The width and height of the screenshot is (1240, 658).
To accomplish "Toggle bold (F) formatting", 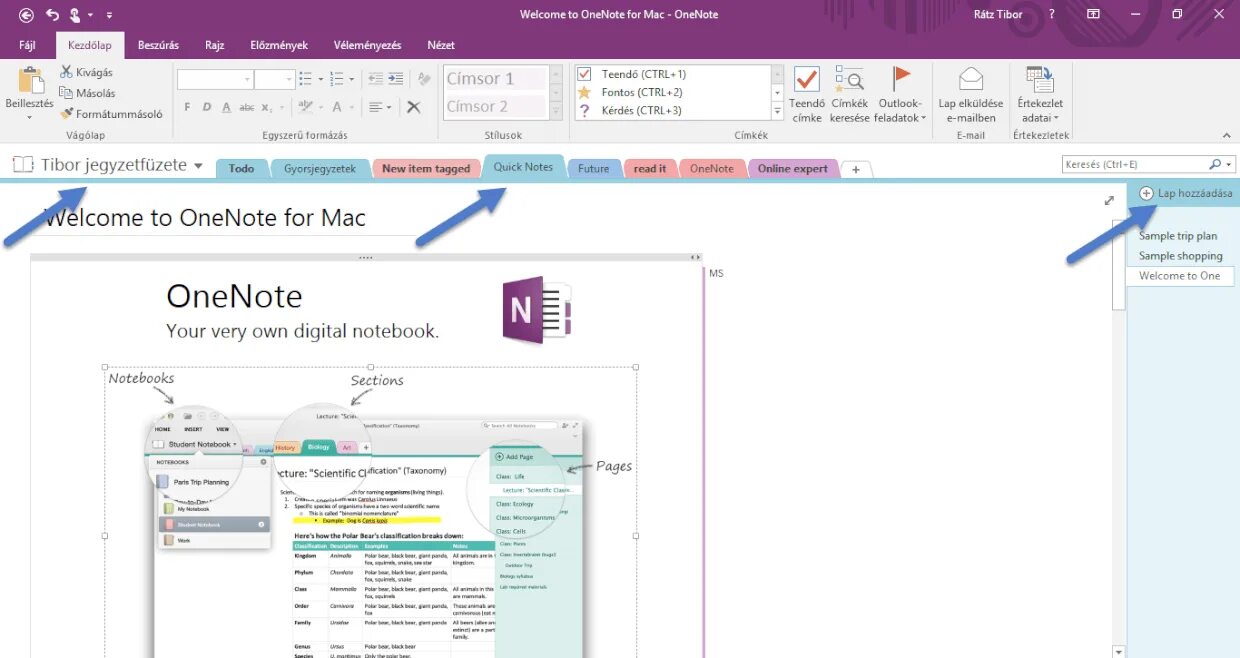I will click(187, 107).
